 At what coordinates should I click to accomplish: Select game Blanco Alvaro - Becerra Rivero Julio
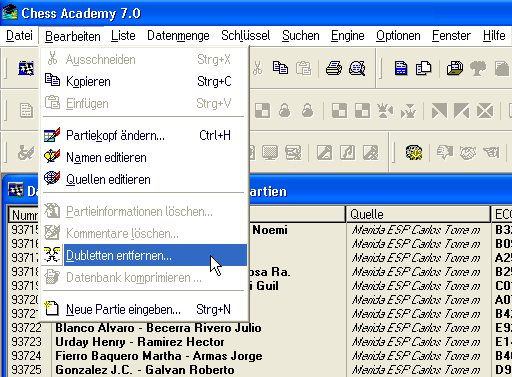pyautogui.click(x=158, y=328)
